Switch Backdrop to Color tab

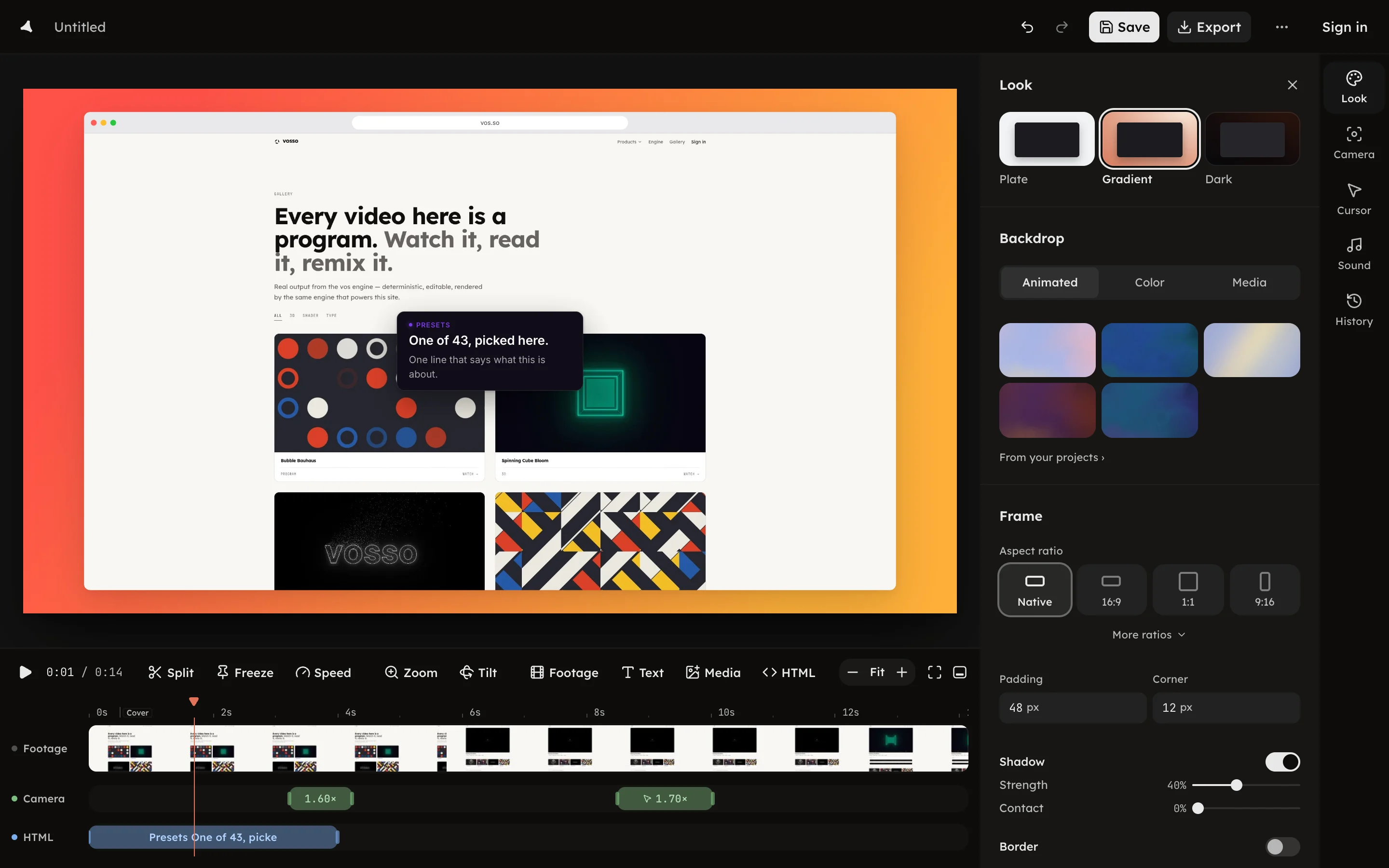coord(1149,283)
